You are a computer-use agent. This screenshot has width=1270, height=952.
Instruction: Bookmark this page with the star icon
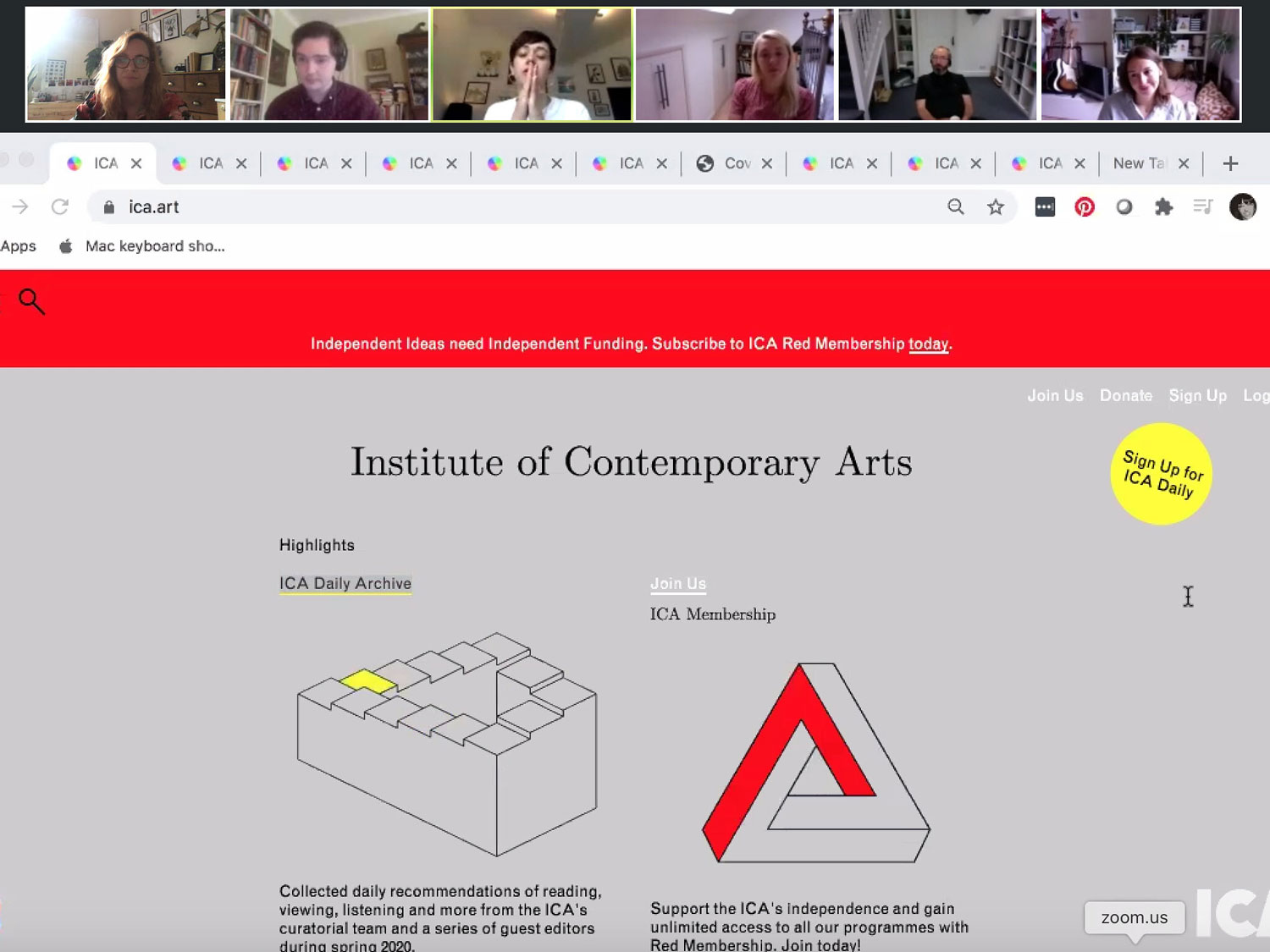[x=996, y=206]
